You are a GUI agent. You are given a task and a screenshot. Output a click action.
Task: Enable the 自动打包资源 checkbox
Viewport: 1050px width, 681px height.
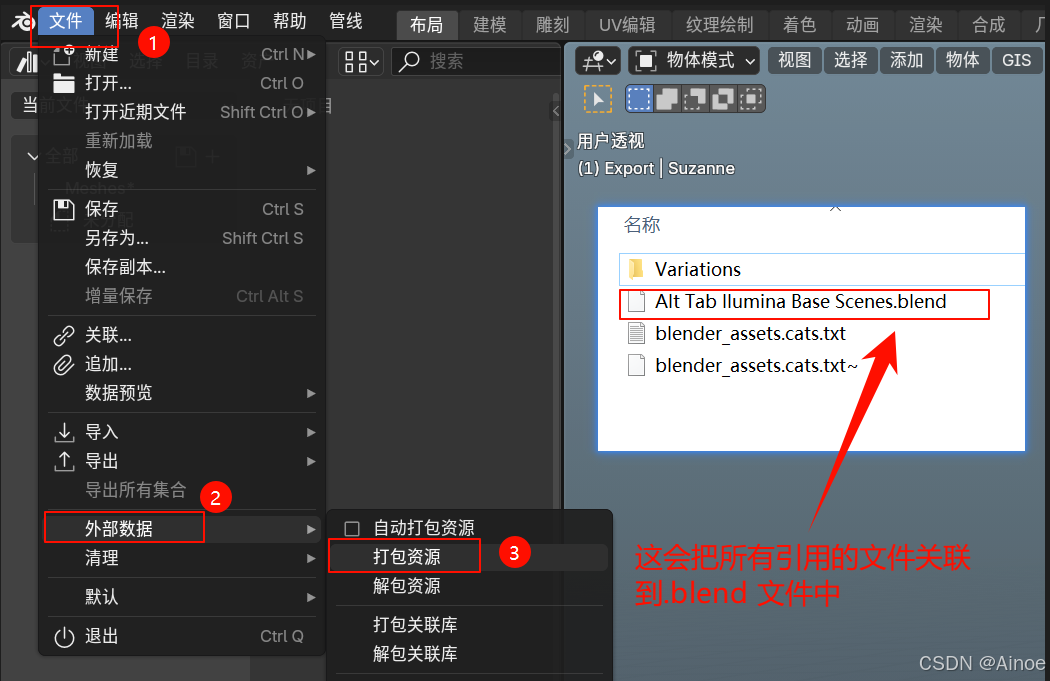coord(352,528)
